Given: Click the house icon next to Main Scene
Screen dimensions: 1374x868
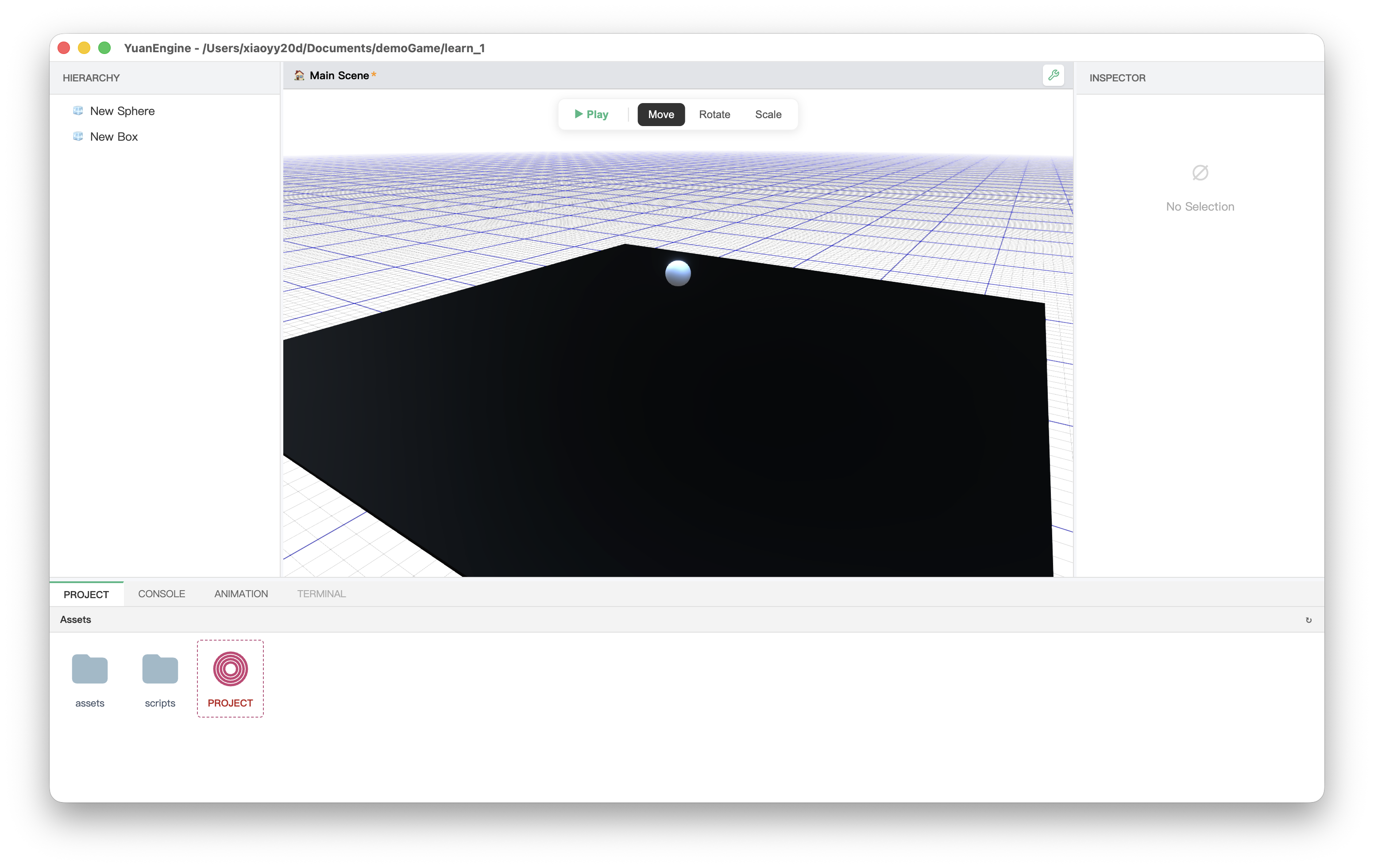Looking at the screenshot, I should coord(299,75).
